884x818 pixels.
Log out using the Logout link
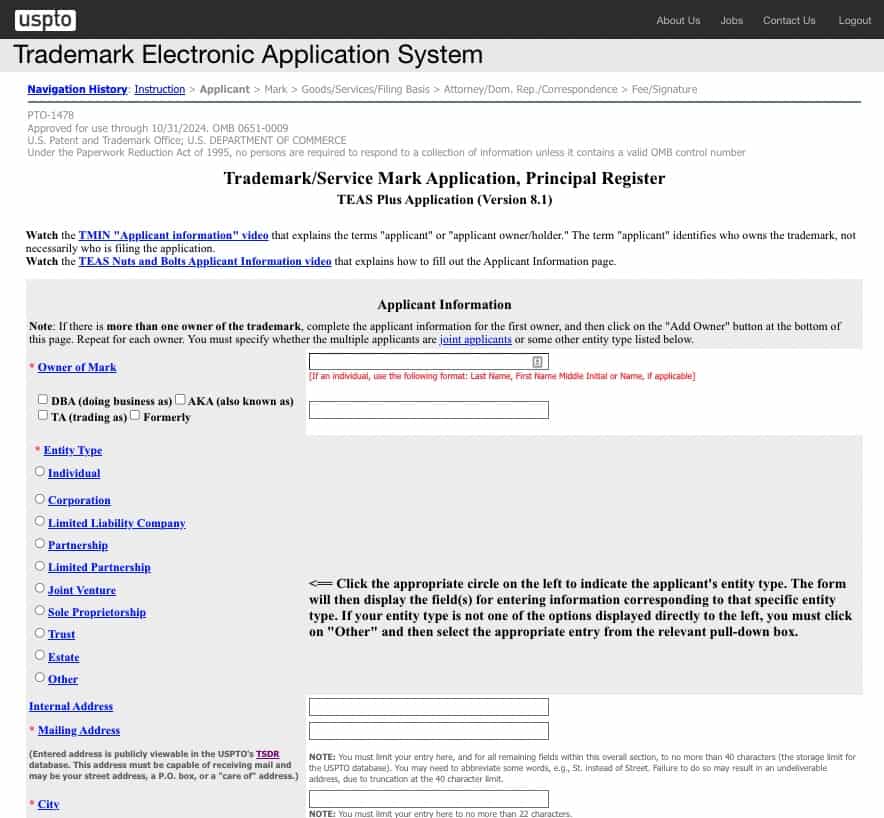point(855,20)
